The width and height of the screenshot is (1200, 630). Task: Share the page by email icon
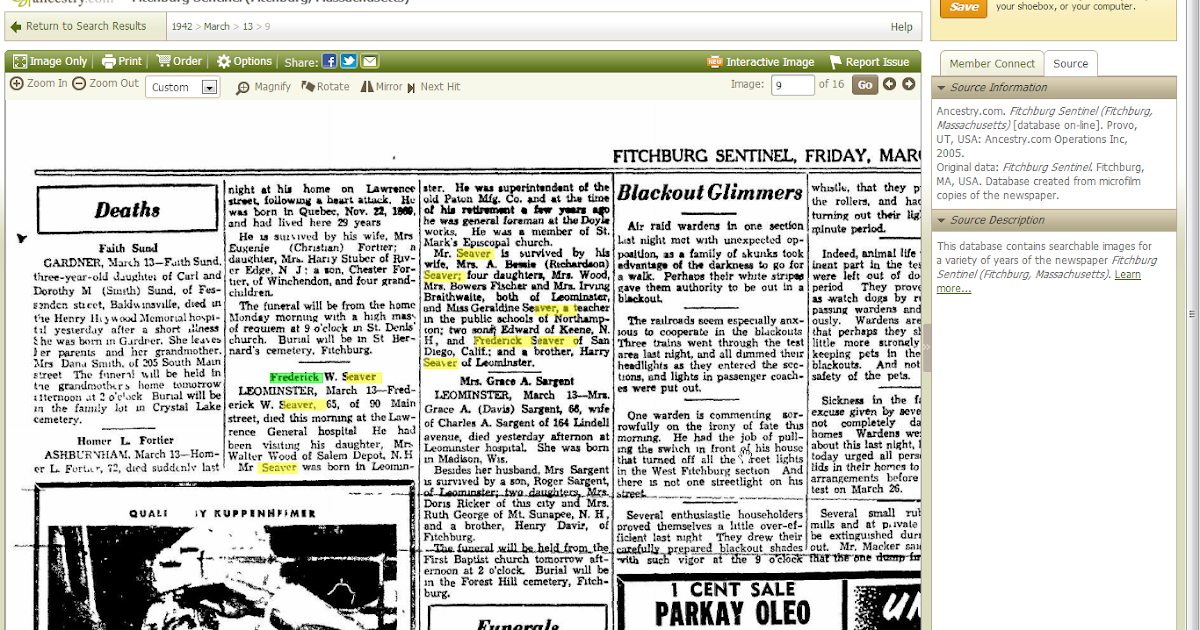pyautogui.click(x=369, y=62)
